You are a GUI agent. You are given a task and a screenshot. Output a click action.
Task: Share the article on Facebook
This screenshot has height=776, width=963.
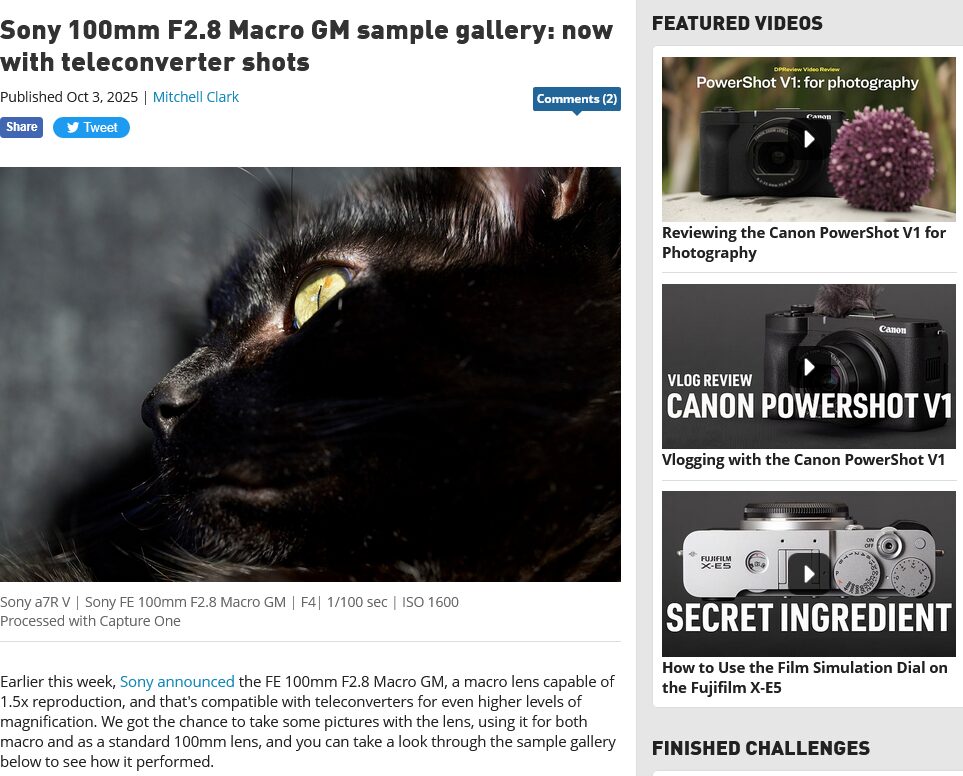(21, 127)
